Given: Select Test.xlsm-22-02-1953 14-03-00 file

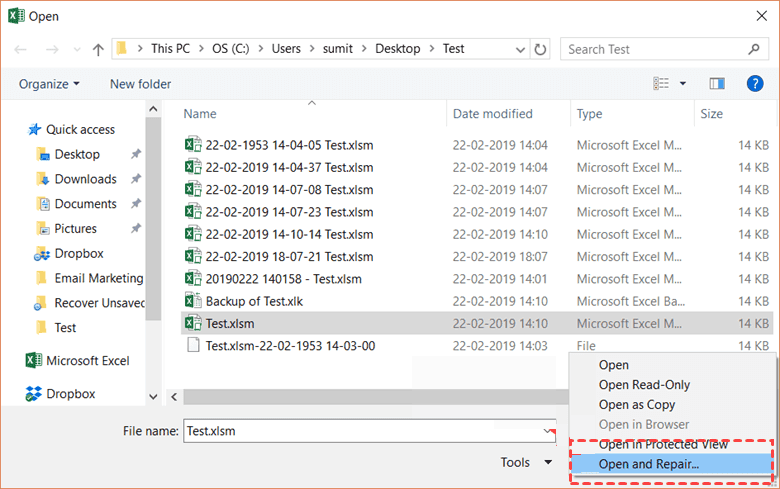Looking at the screenshot, I should coord(291,346).
